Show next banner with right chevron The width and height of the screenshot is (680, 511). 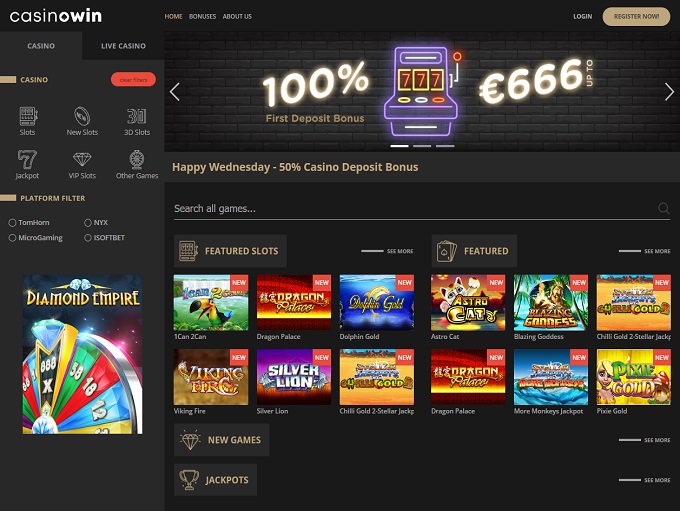coord(669,92)
